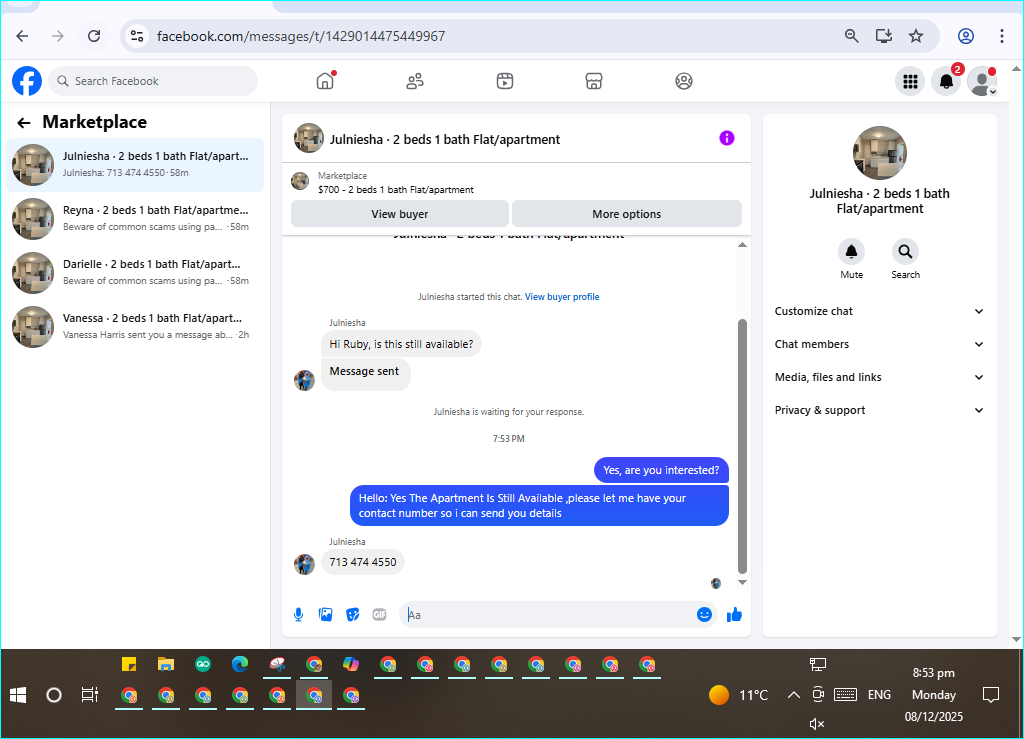Go back with Marketplace back arrow
This screenshot has height=739, width=1024.
click(24, 123)
